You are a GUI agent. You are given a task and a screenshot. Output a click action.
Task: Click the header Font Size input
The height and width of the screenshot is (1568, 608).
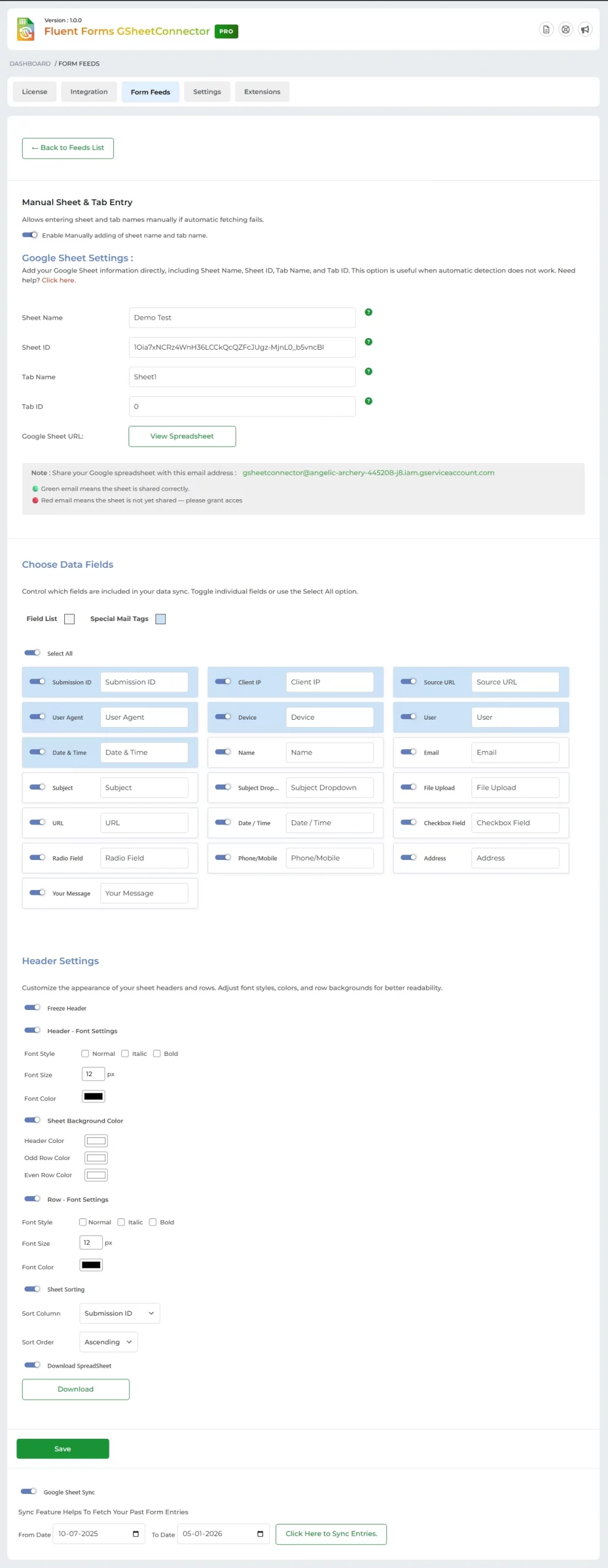tap(93, 1074)
